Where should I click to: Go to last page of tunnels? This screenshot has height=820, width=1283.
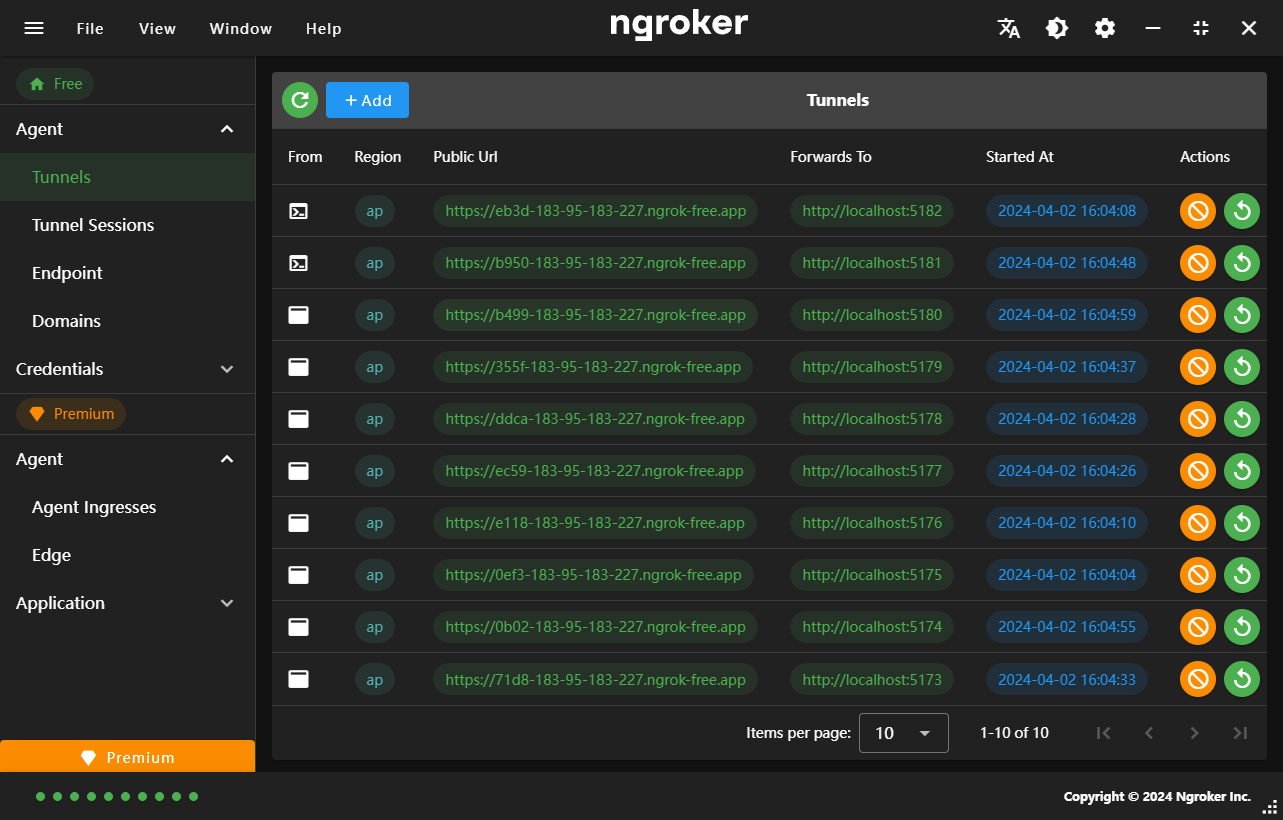[x=1240, y=733]
